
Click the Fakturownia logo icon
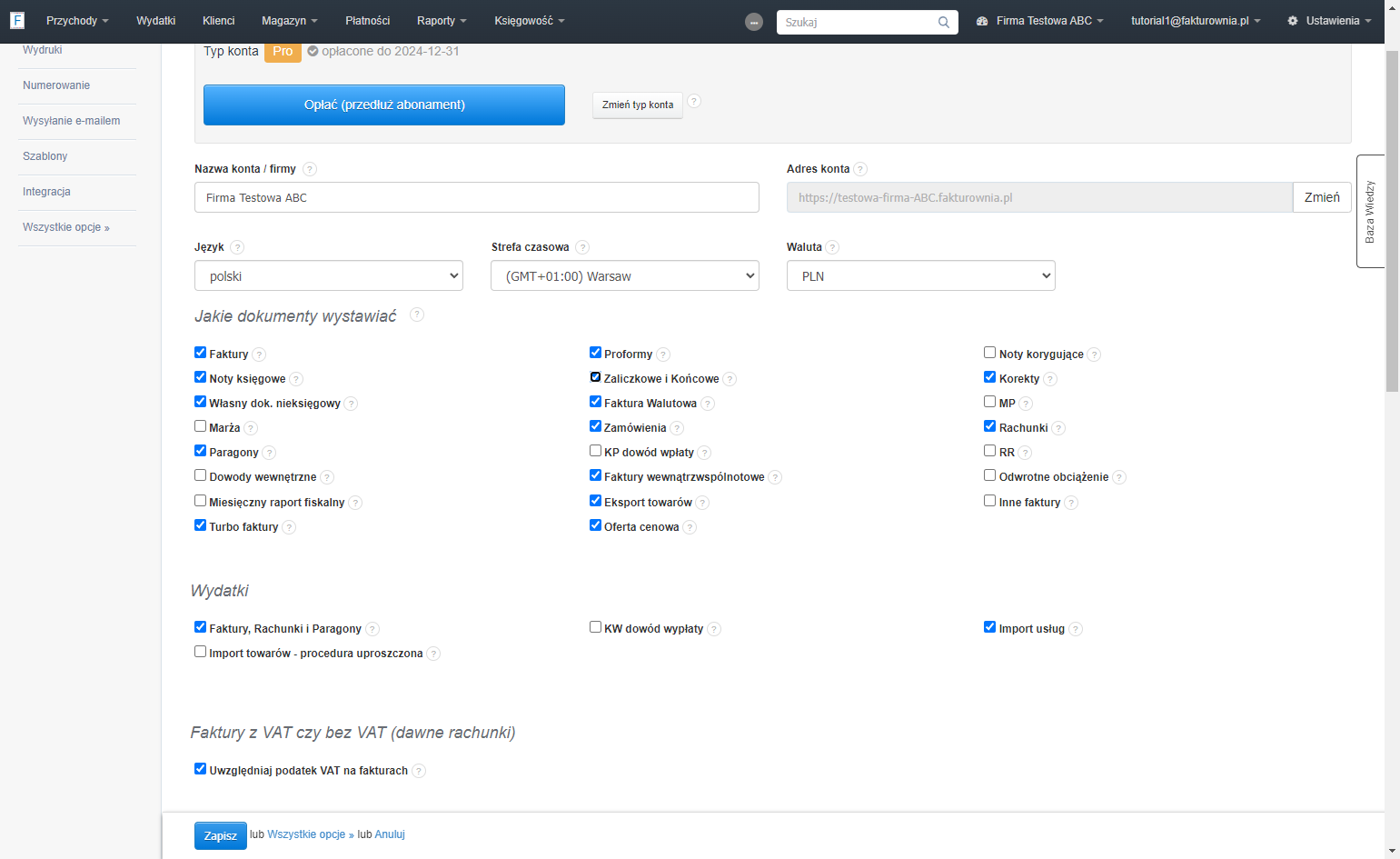coord(17,20)
